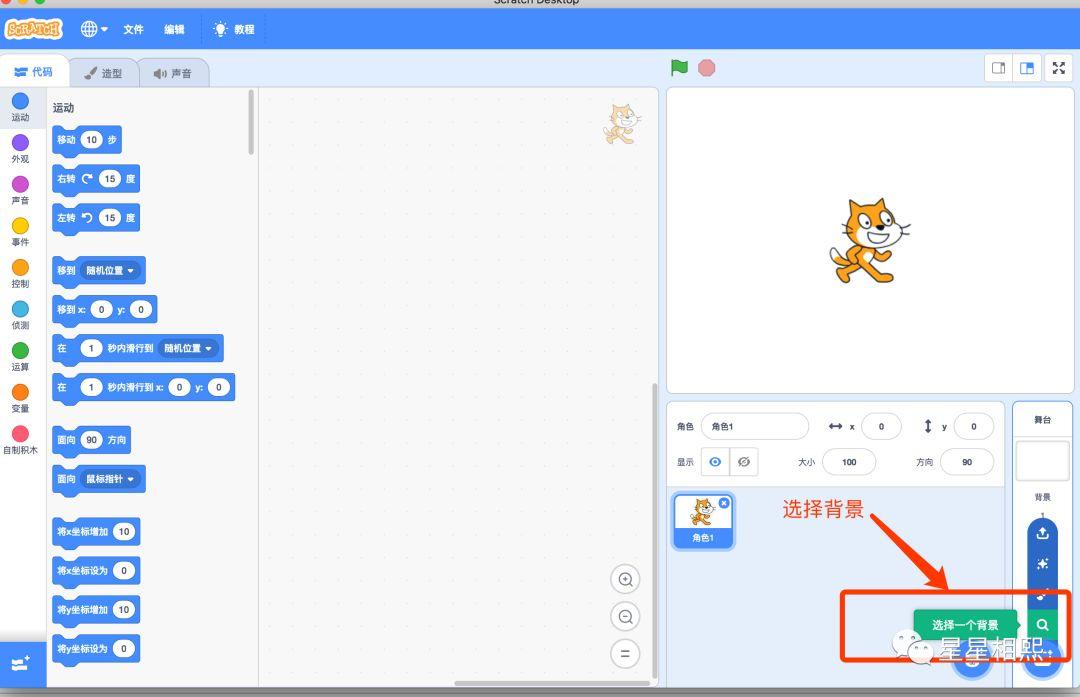Screen dimensions: 1080x697
Task: Click the sprite x coordinate field
Action: pos(881,426)
